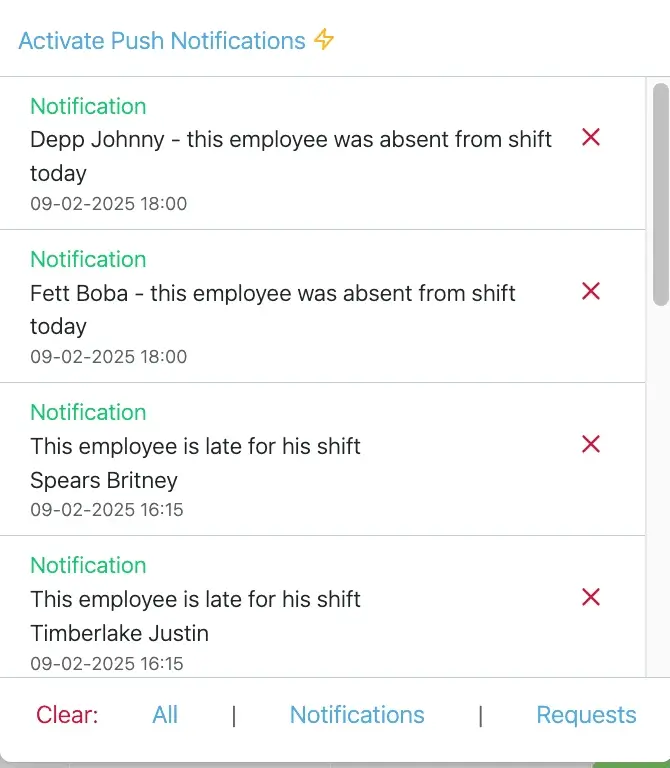Dismiss the Depp Johnny absence notification
The height and width of the screenshot is (768, 670).
tap(591, 138)
